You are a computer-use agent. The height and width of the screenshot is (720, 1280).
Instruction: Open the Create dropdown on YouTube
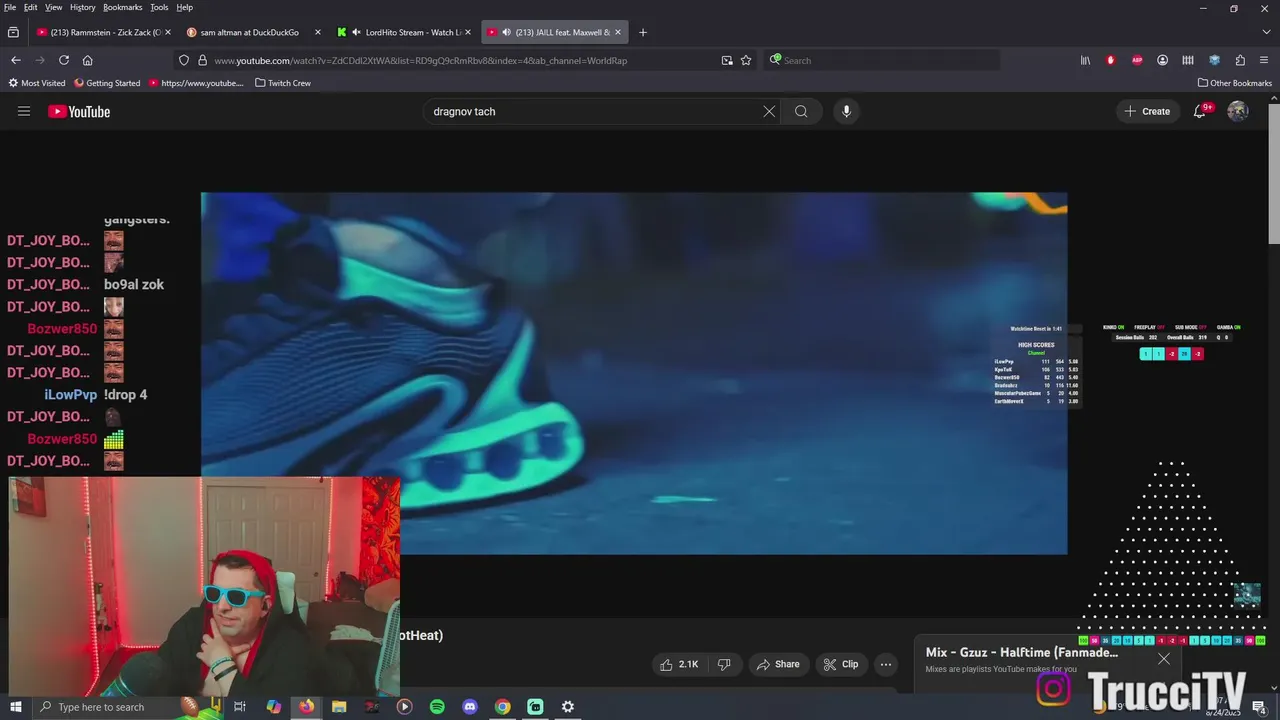pos(1147,111)
